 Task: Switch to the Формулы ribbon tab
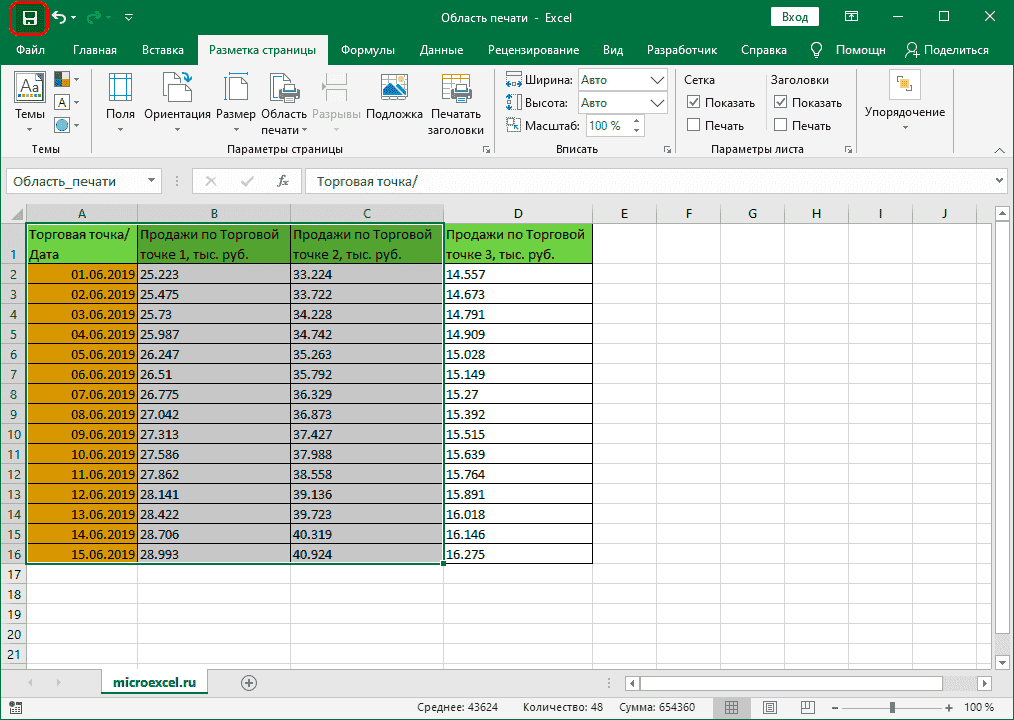tap(367, 50)
